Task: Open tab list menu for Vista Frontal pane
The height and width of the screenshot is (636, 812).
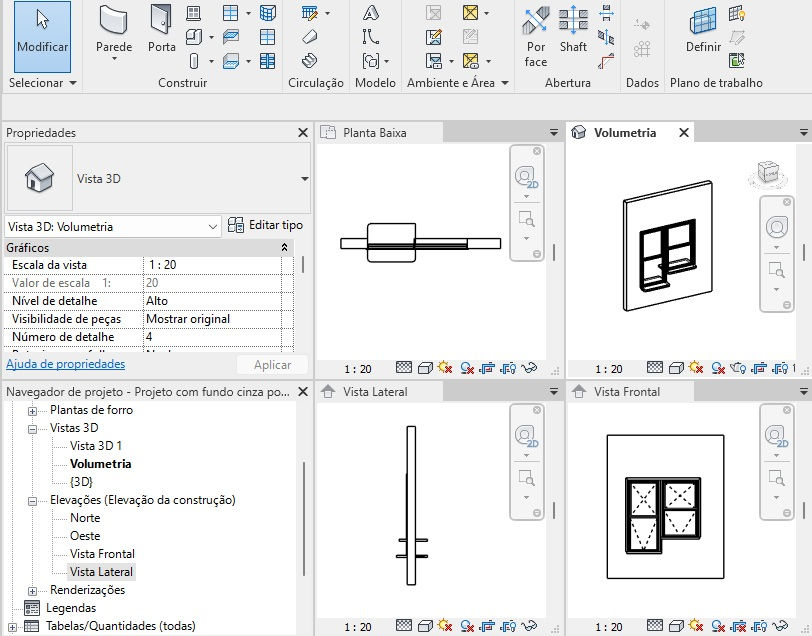Action: click(804, 392)
